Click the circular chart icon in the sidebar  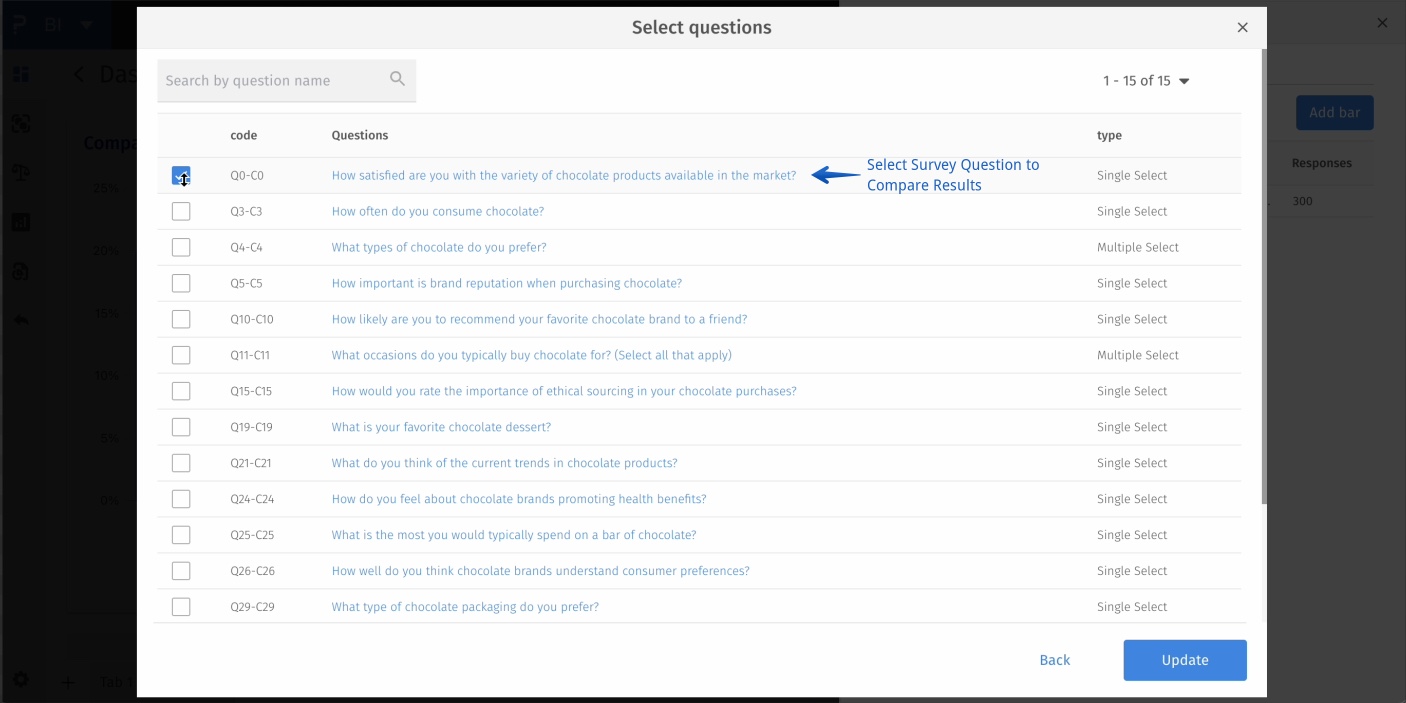[x=21, y=271]
